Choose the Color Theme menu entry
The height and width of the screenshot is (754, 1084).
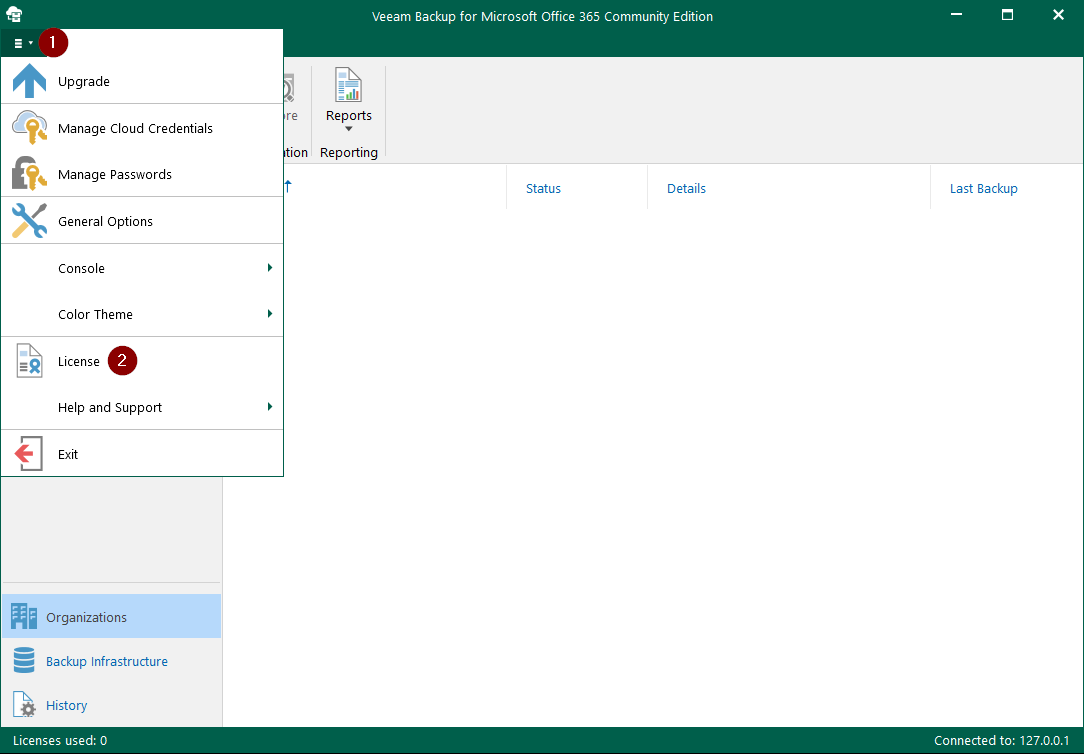click(142, 314)
